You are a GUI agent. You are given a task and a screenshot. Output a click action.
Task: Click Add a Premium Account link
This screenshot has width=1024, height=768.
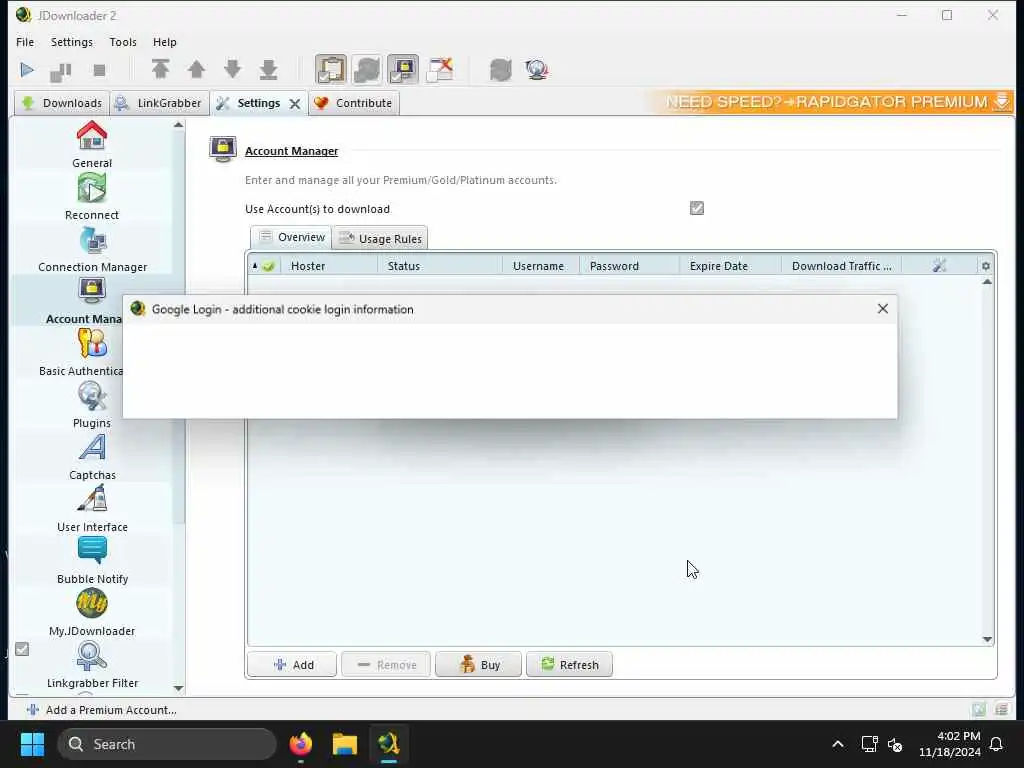coord(101,710)
